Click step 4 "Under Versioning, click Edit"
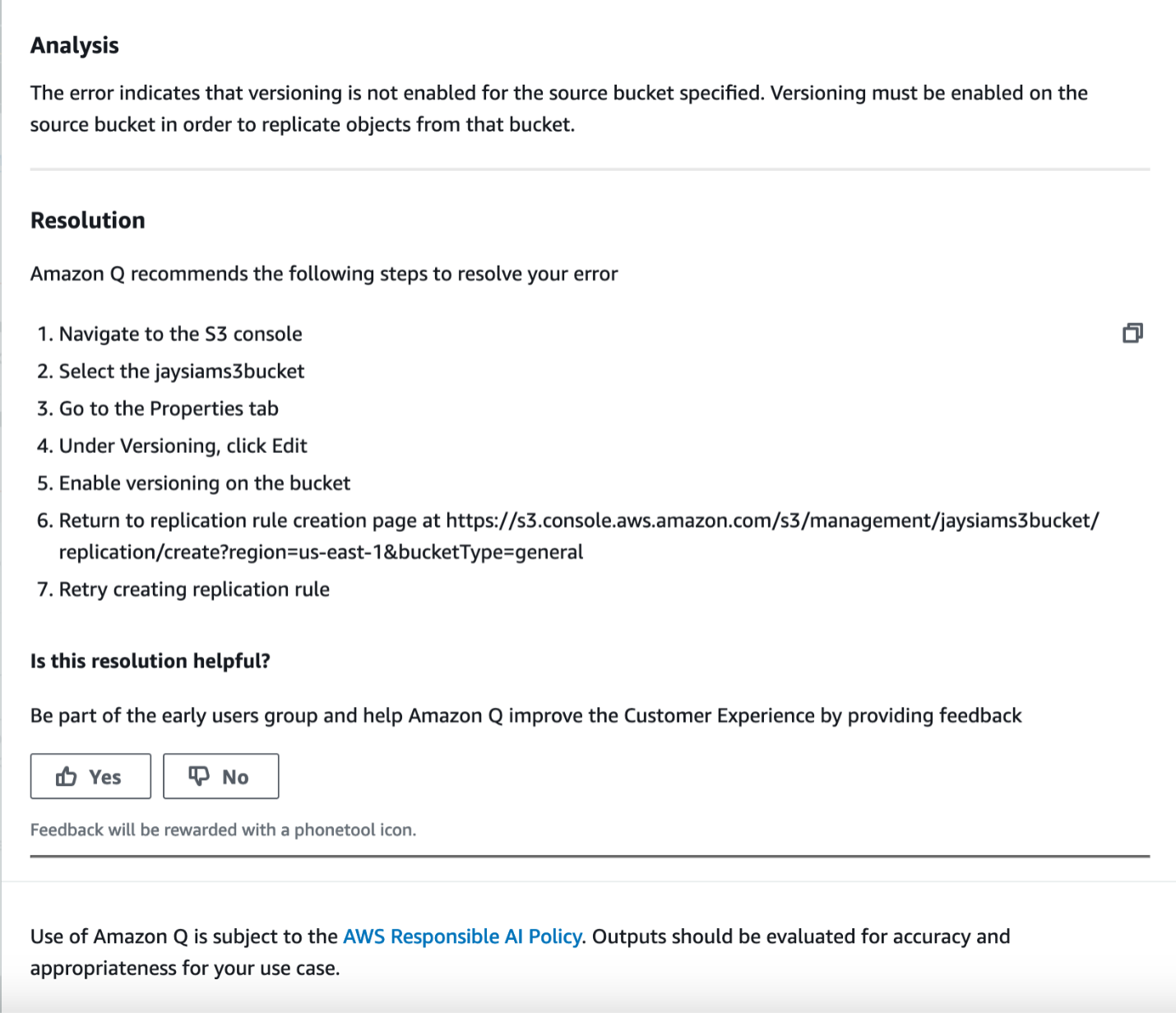1176x1017 pixels. (x=181, y=446)
